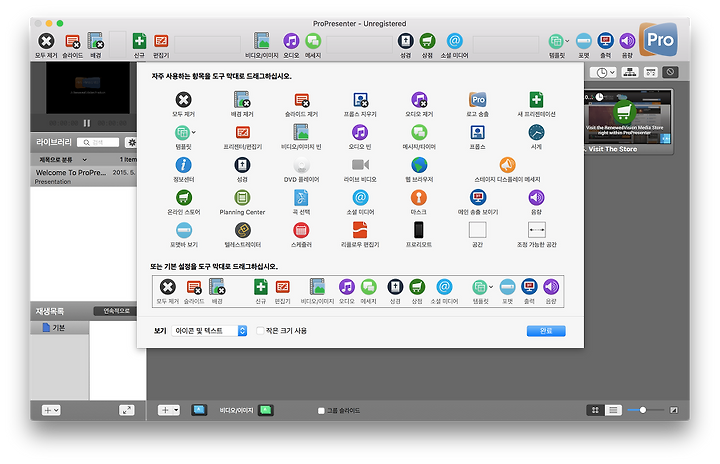Viewport: 720px width, 464px height.
Task: Click the pause button under the preview
Action: (x=87, y=123)
